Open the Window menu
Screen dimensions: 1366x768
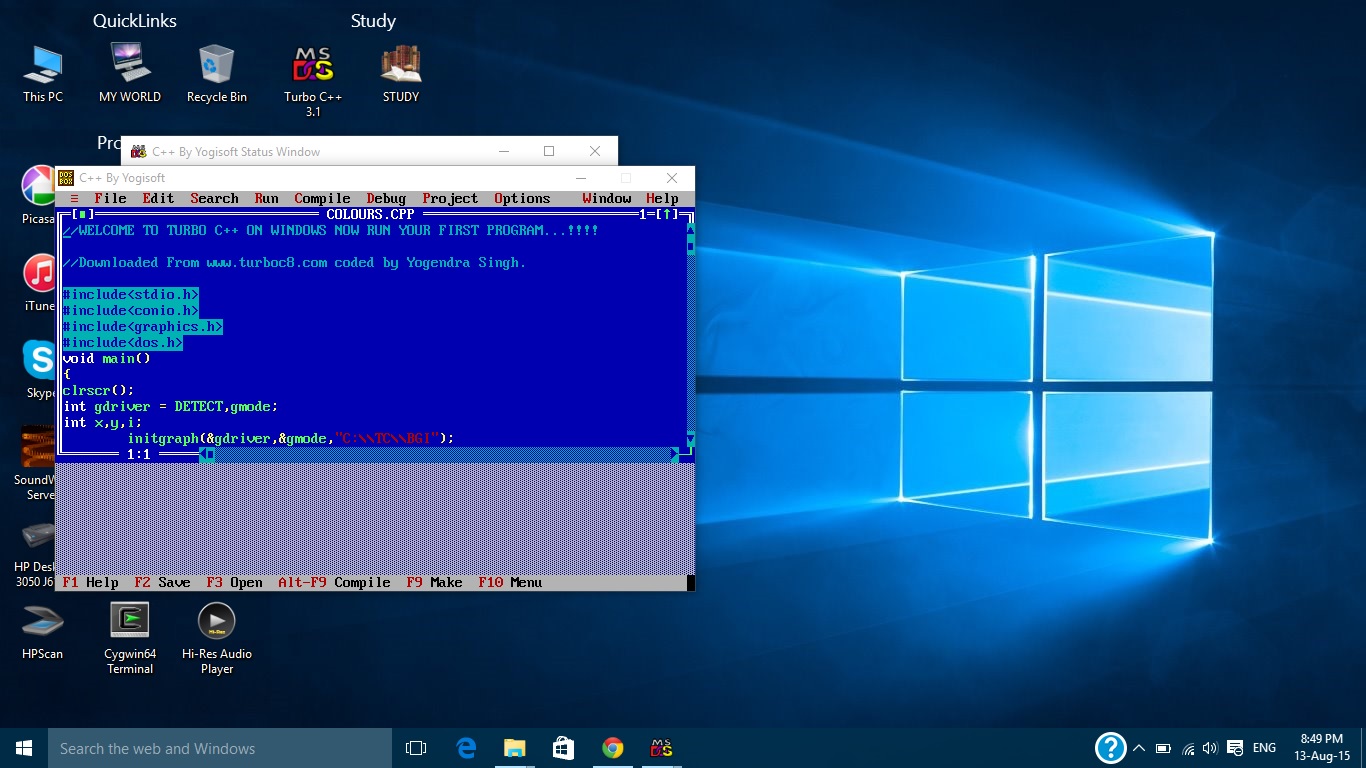point(606,198)
